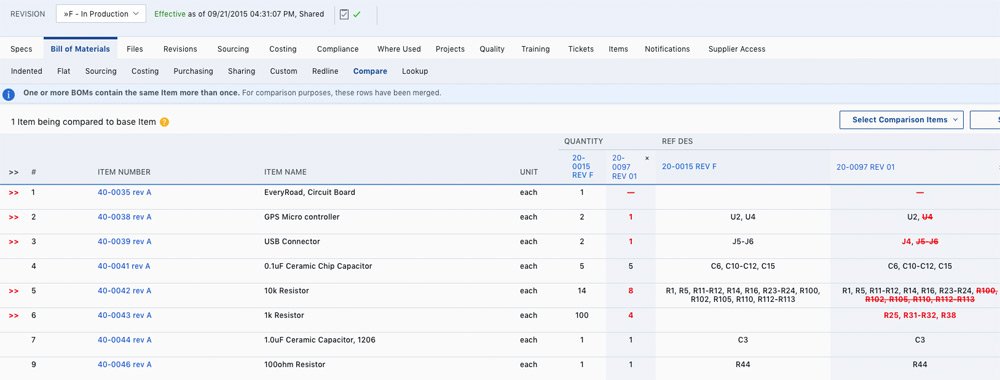Expand row 3 differences via red >> marker
The height and width of the screenshot is (380, 1000).
(13, 242)
